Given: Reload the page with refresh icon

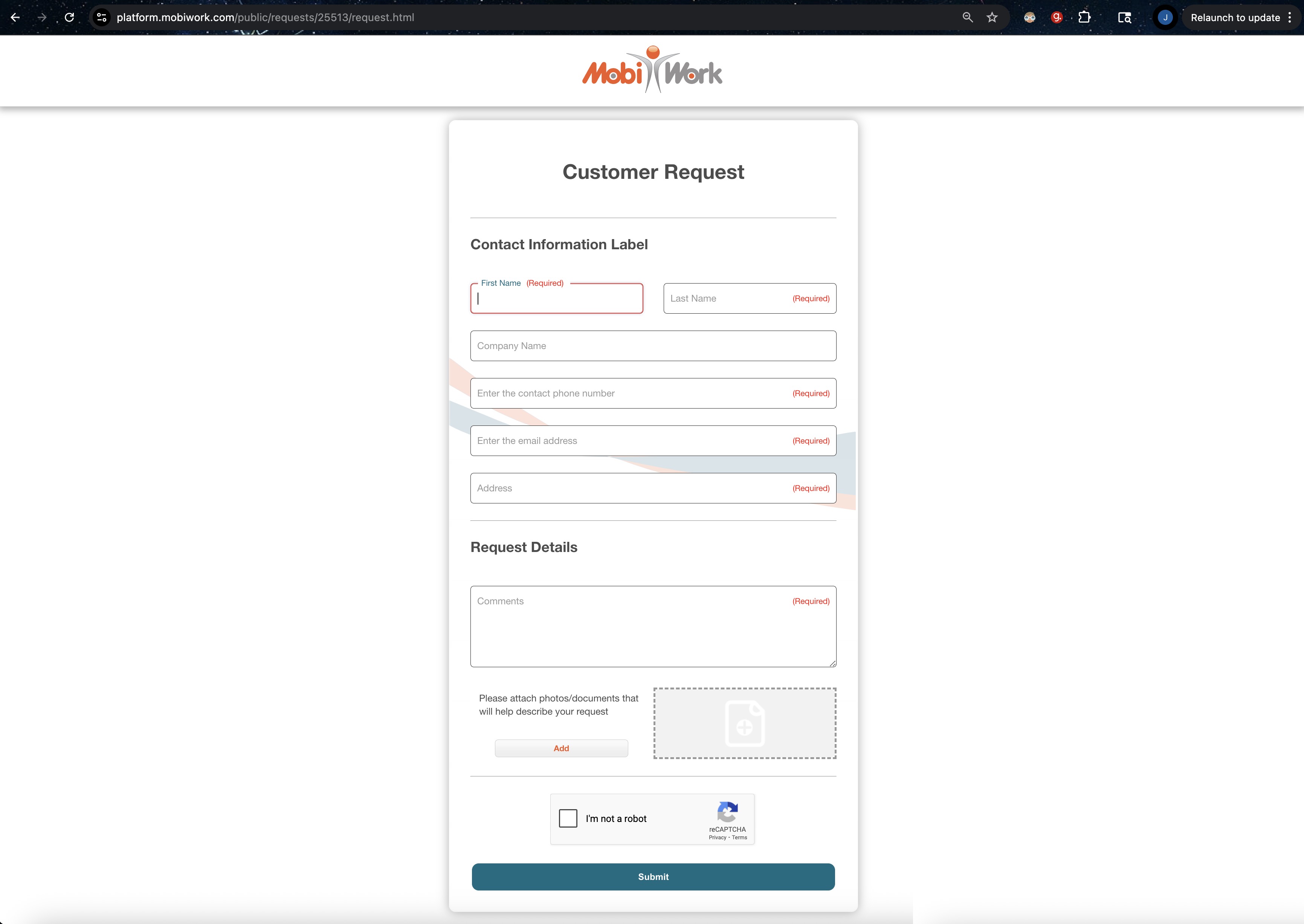Looking at the screenshot, I should [x=69, y=18].
